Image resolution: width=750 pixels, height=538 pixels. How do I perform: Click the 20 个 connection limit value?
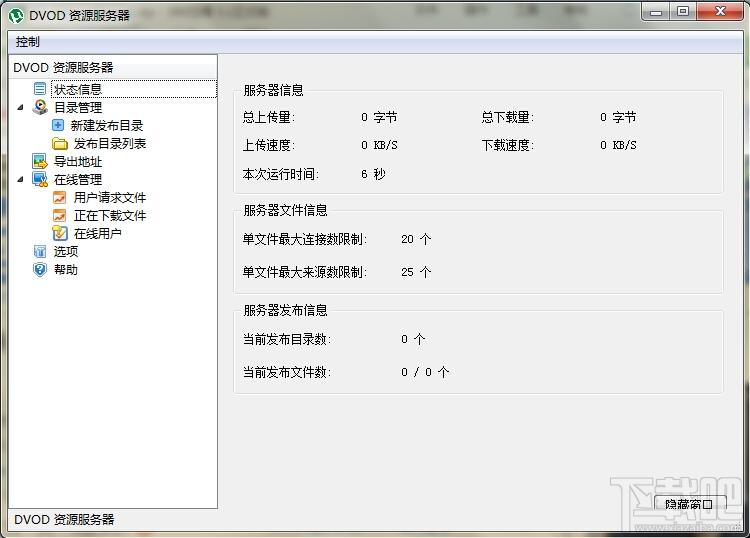tap(416, 239)
